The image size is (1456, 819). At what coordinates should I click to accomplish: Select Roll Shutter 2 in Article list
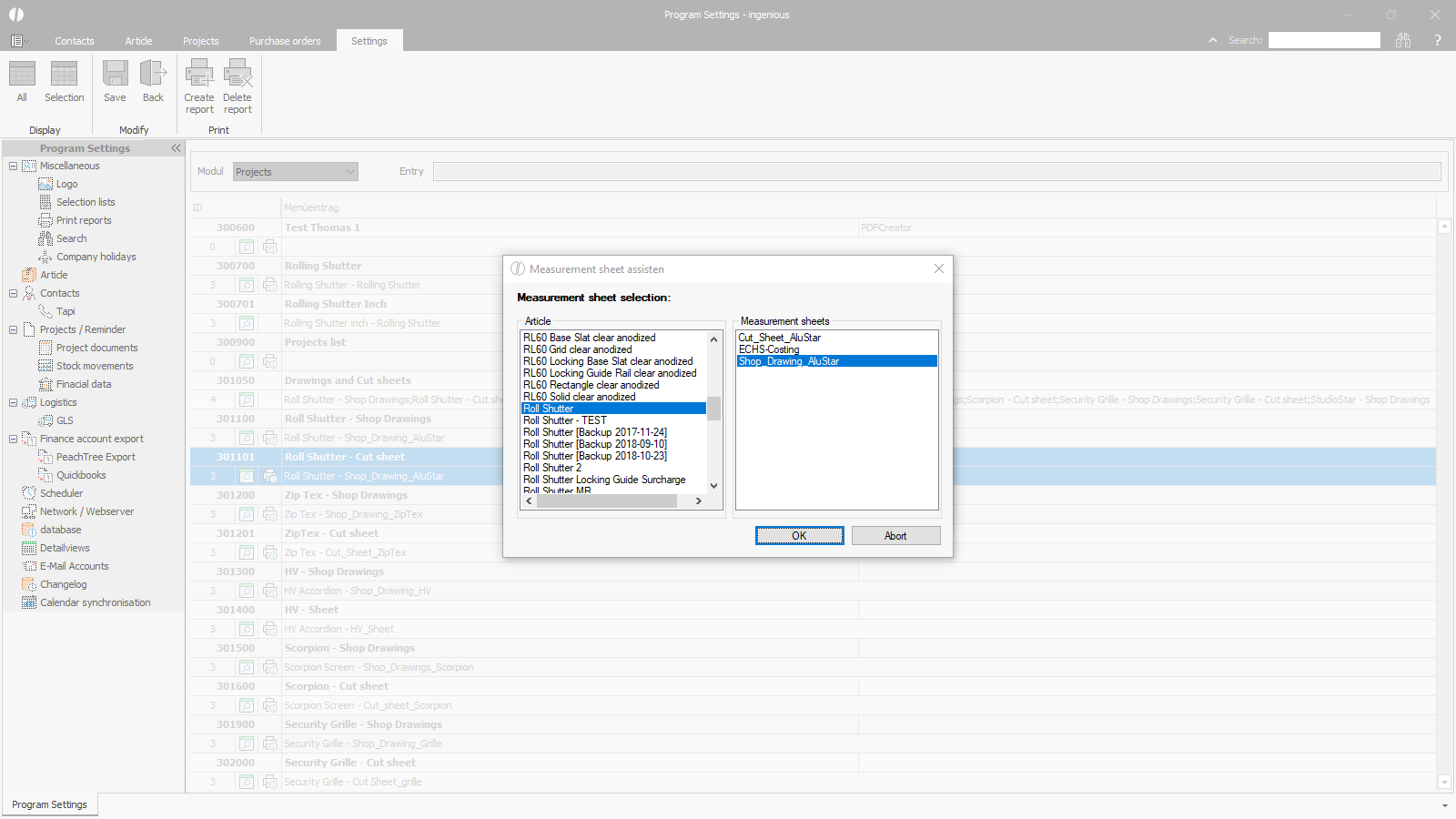(552, 468)
